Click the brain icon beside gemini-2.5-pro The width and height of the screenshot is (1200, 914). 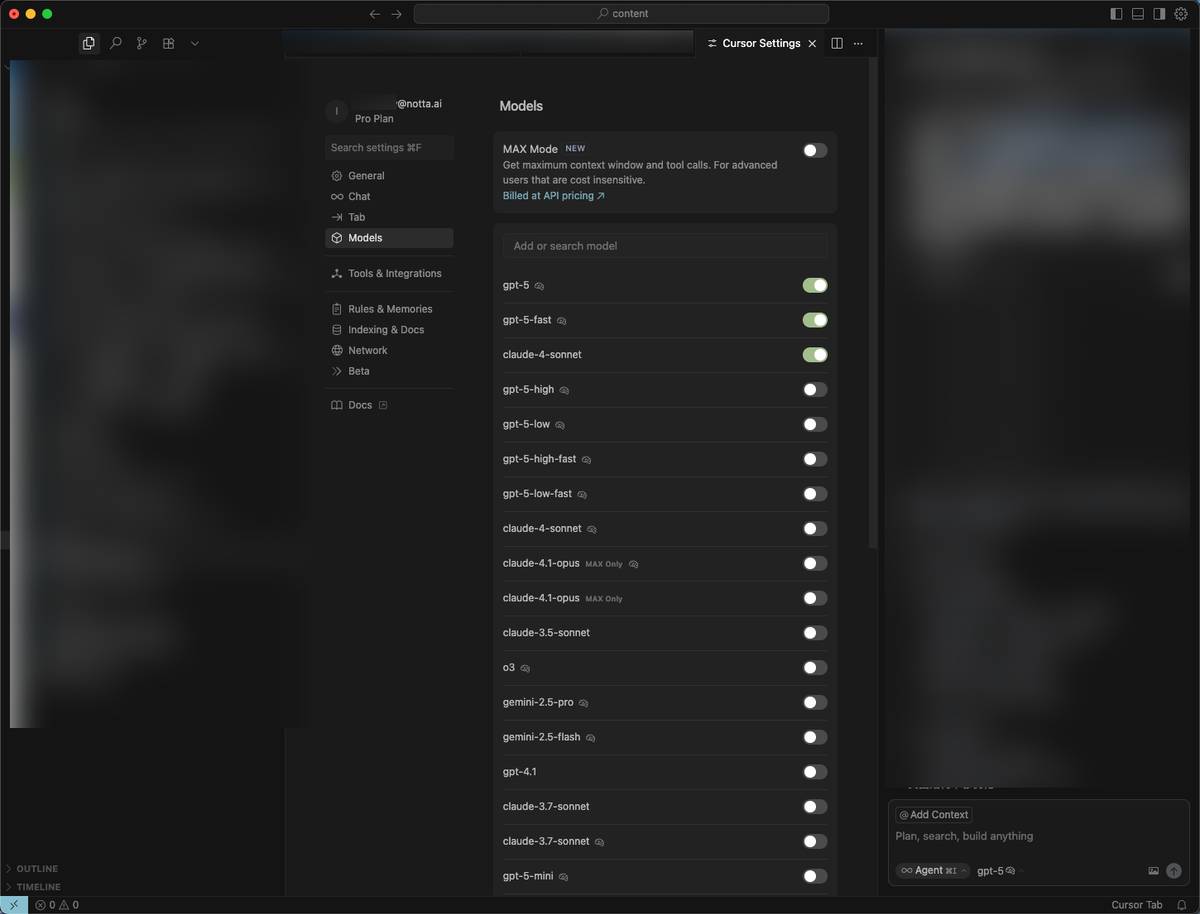click(x=584, y=703)
